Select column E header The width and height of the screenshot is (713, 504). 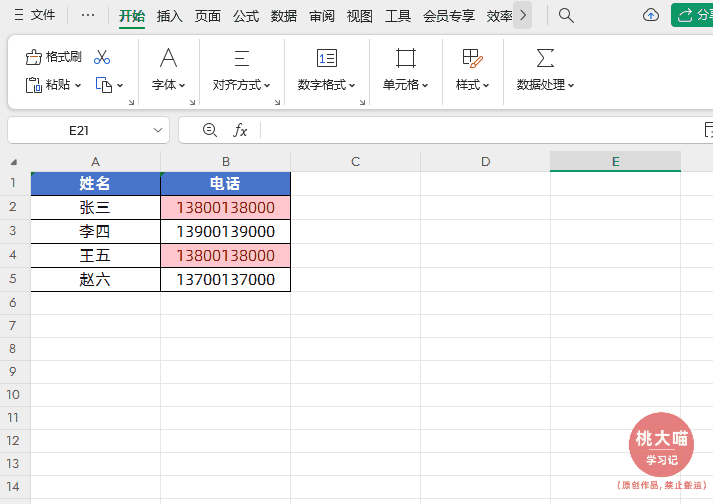616,161
